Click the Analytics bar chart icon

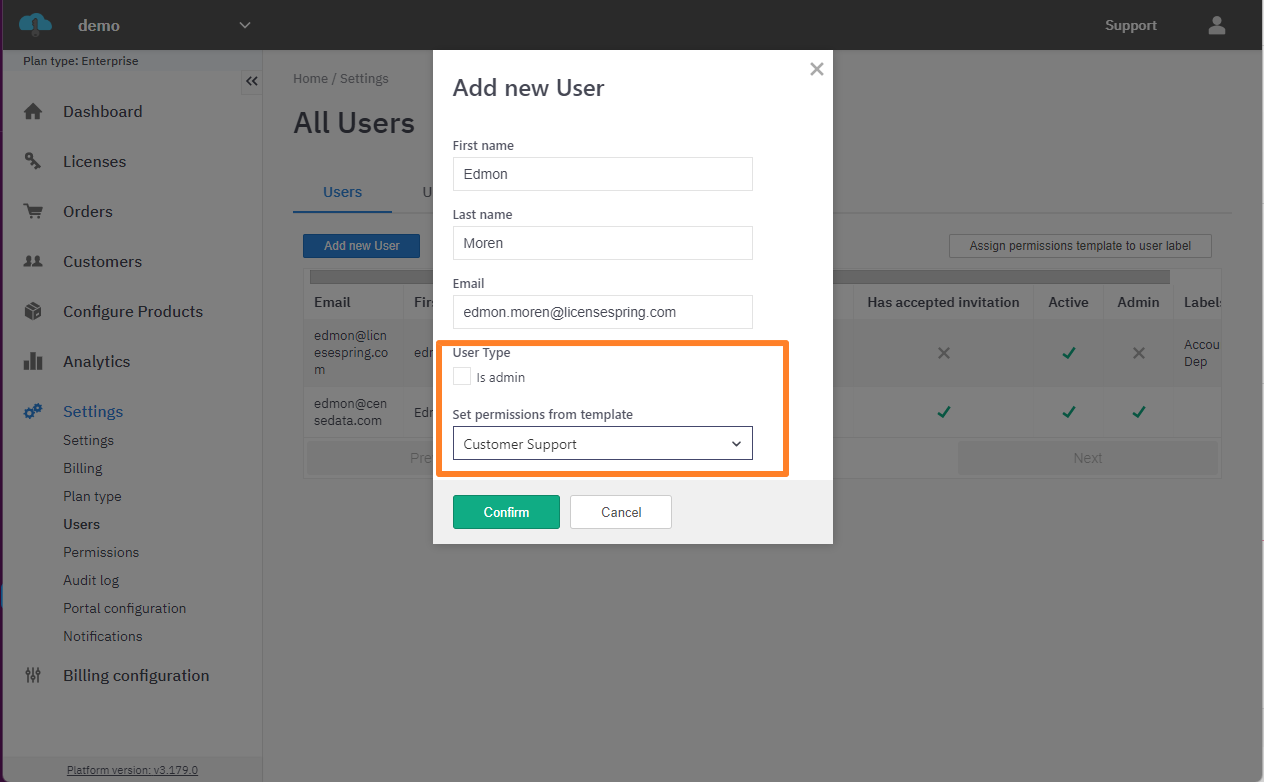33,362
